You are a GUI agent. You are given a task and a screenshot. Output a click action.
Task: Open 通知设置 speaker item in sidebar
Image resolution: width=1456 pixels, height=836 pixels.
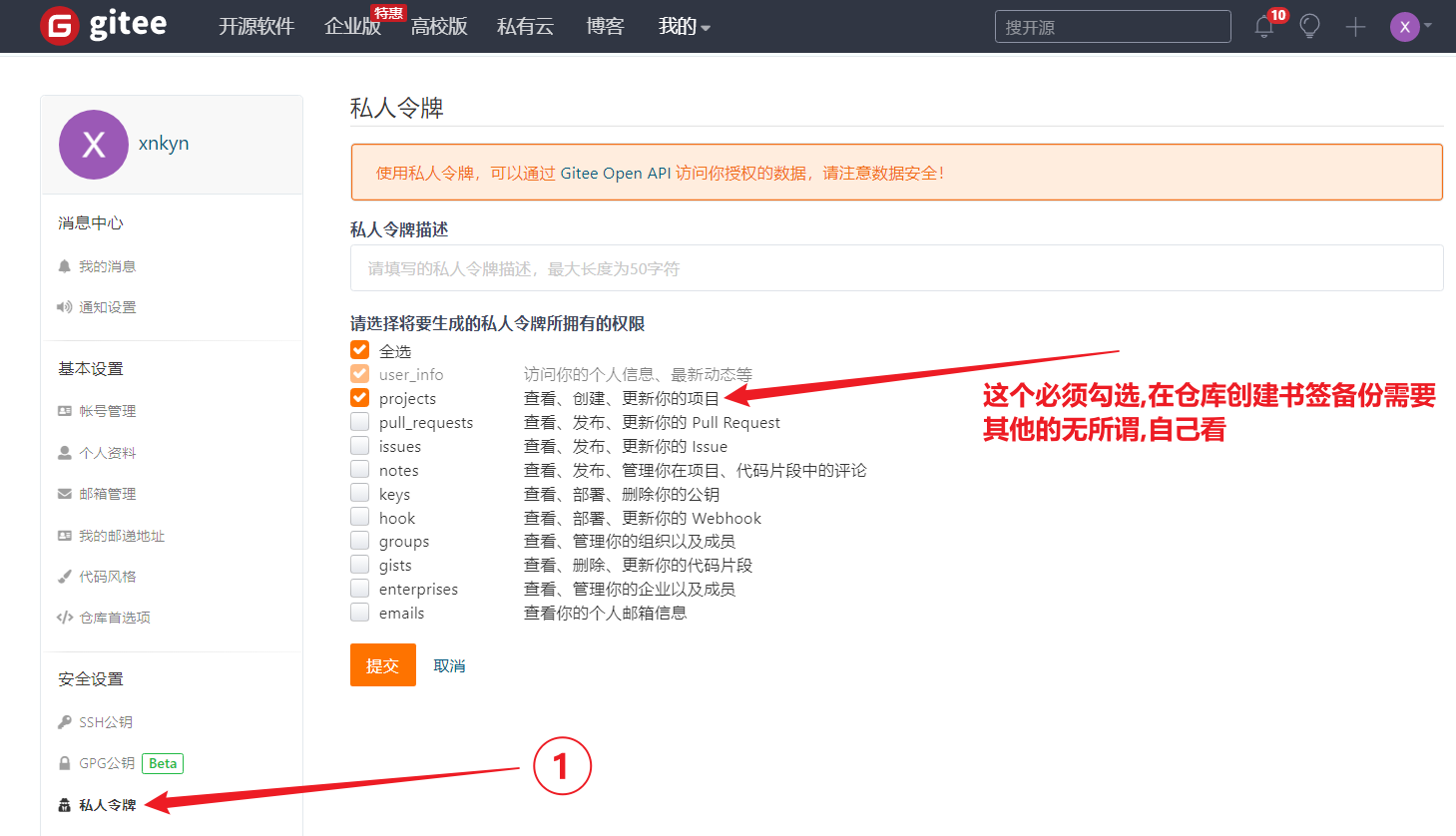pos(107,307)
